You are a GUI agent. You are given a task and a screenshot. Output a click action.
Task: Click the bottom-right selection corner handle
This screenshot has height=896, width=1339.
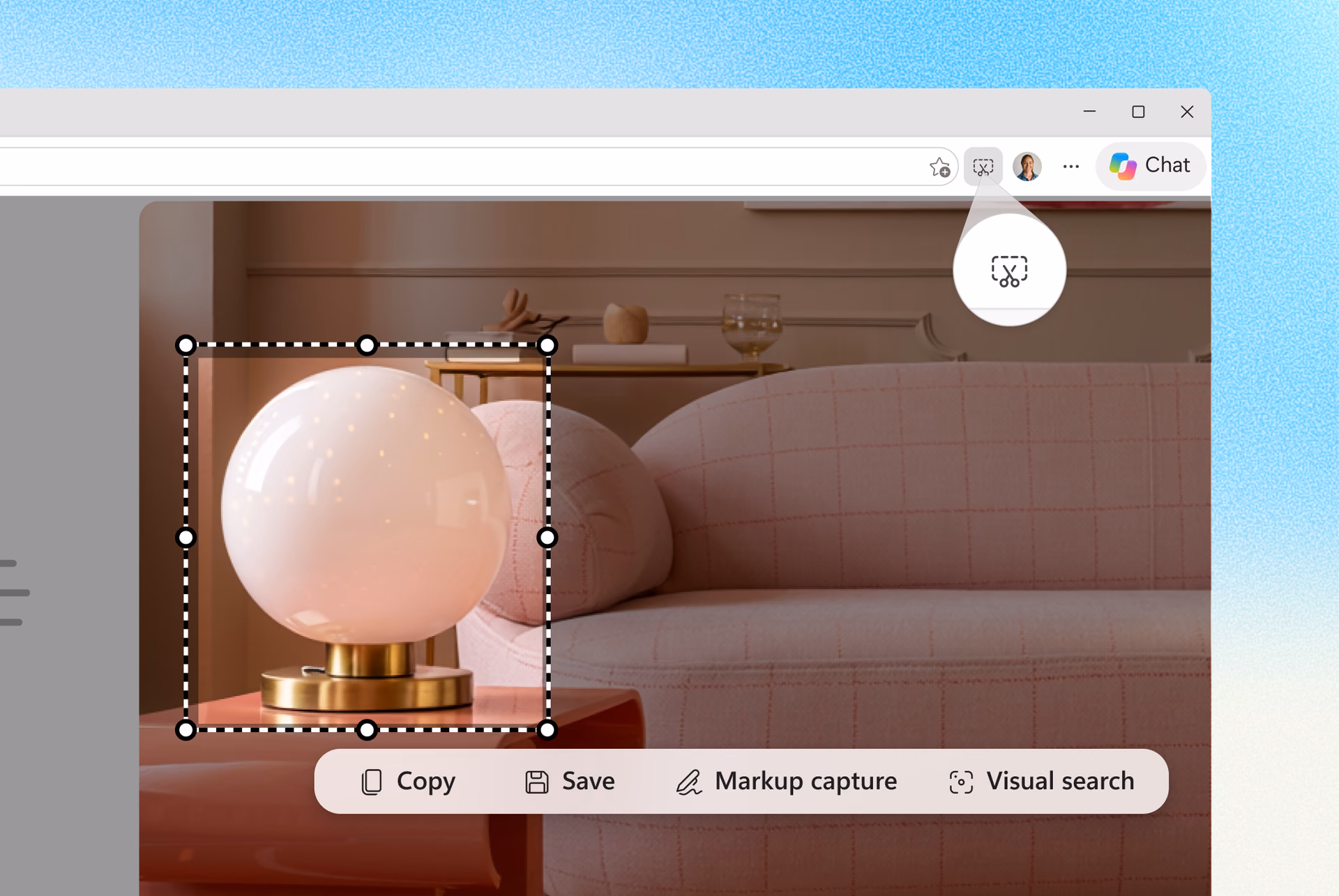(x=547, y=730)
